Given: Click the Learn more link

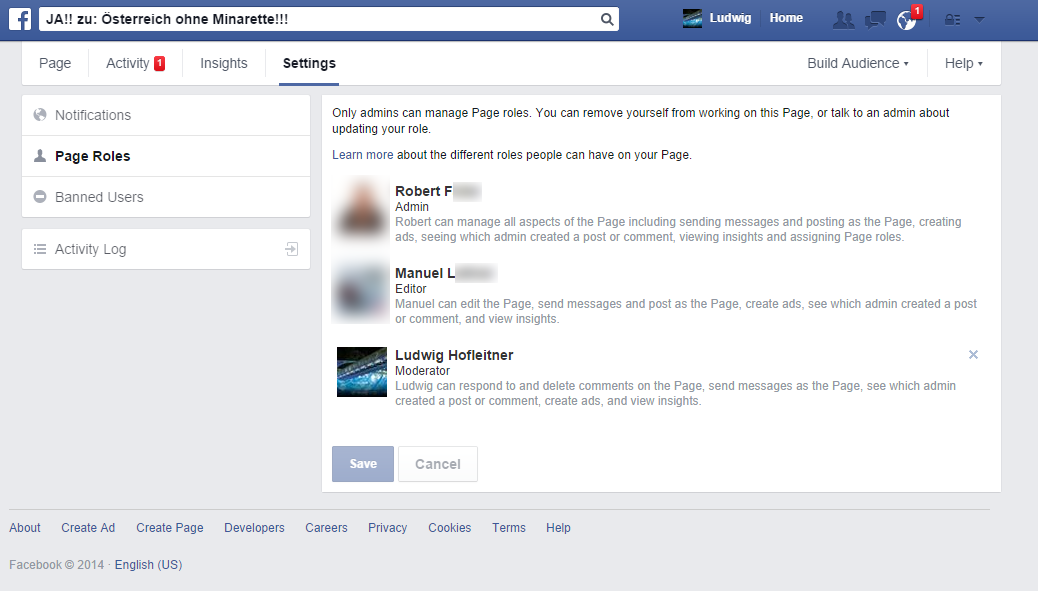Looking at the screenshot, I should click(363, 155).
